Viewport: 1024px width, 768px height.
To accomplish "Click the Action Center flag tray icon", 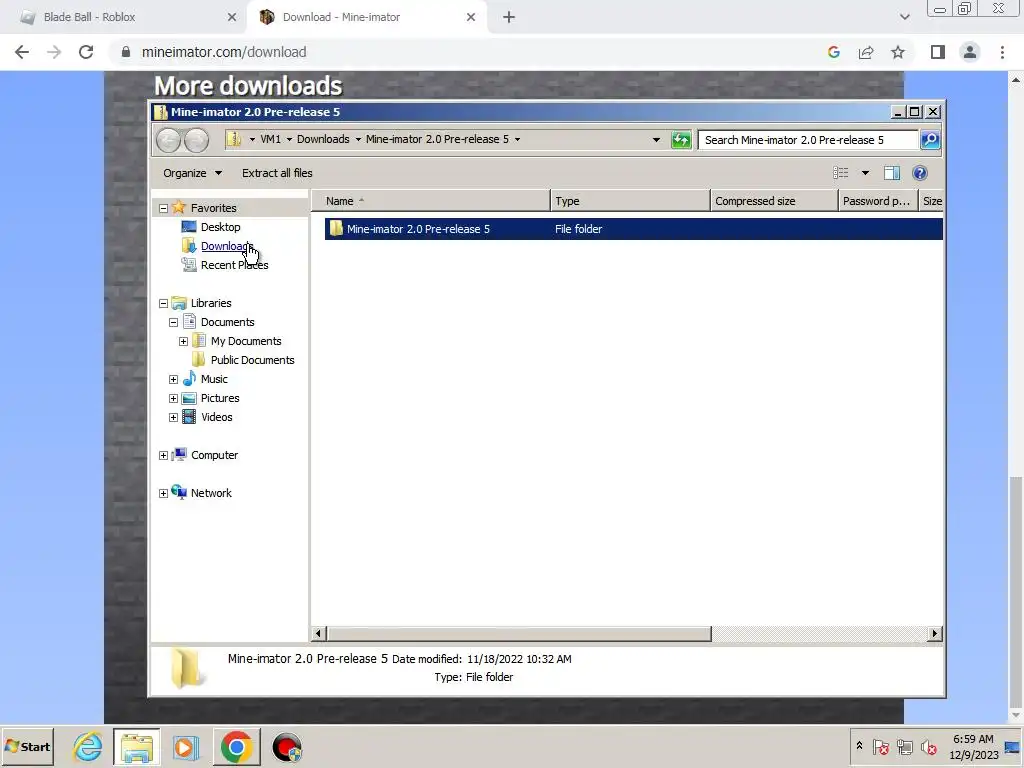I will 881,746.
